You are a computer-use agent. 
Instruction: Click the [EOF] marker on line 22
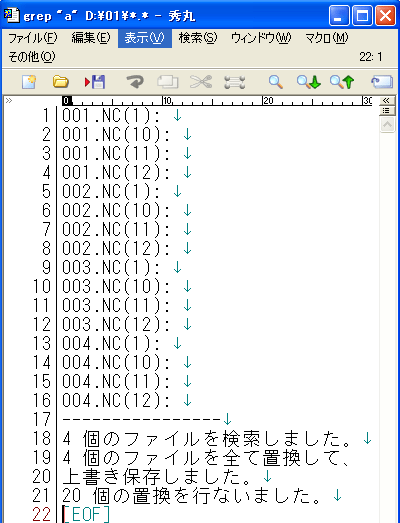[86, 515]
